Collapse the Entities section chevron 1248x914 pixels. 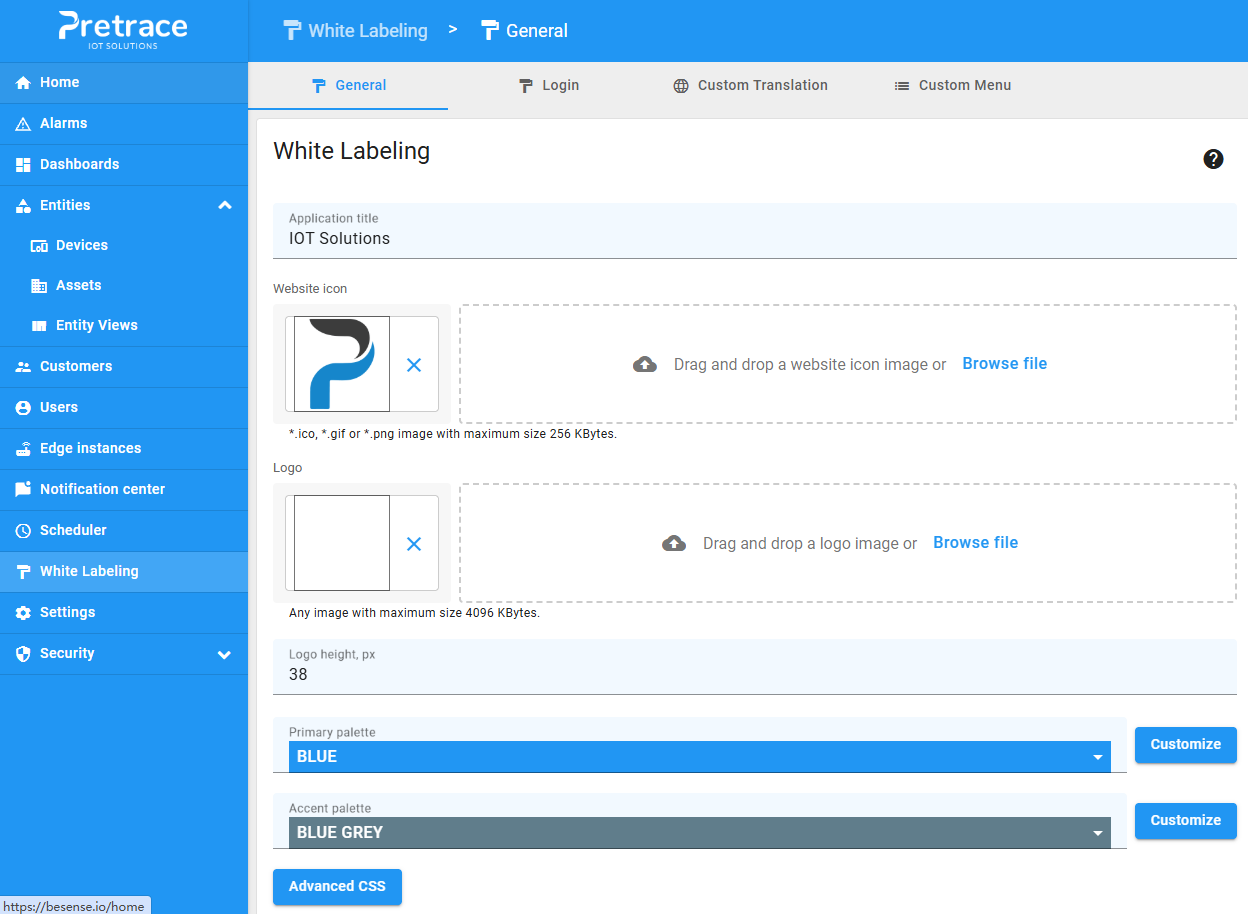pyautogui.click(x=224, y=205)
